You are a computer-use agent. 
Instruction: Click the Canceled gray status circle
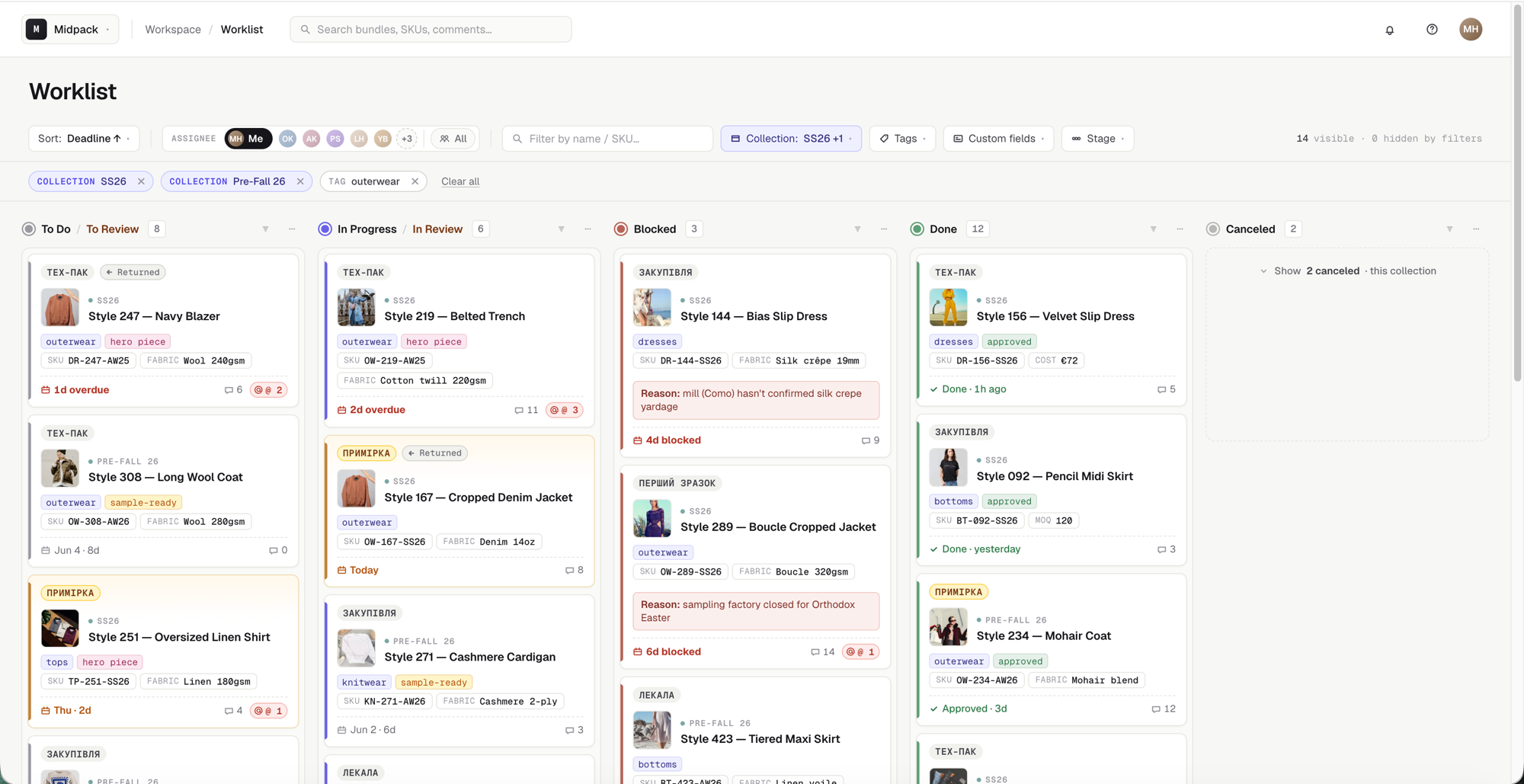click(1213, 229)
